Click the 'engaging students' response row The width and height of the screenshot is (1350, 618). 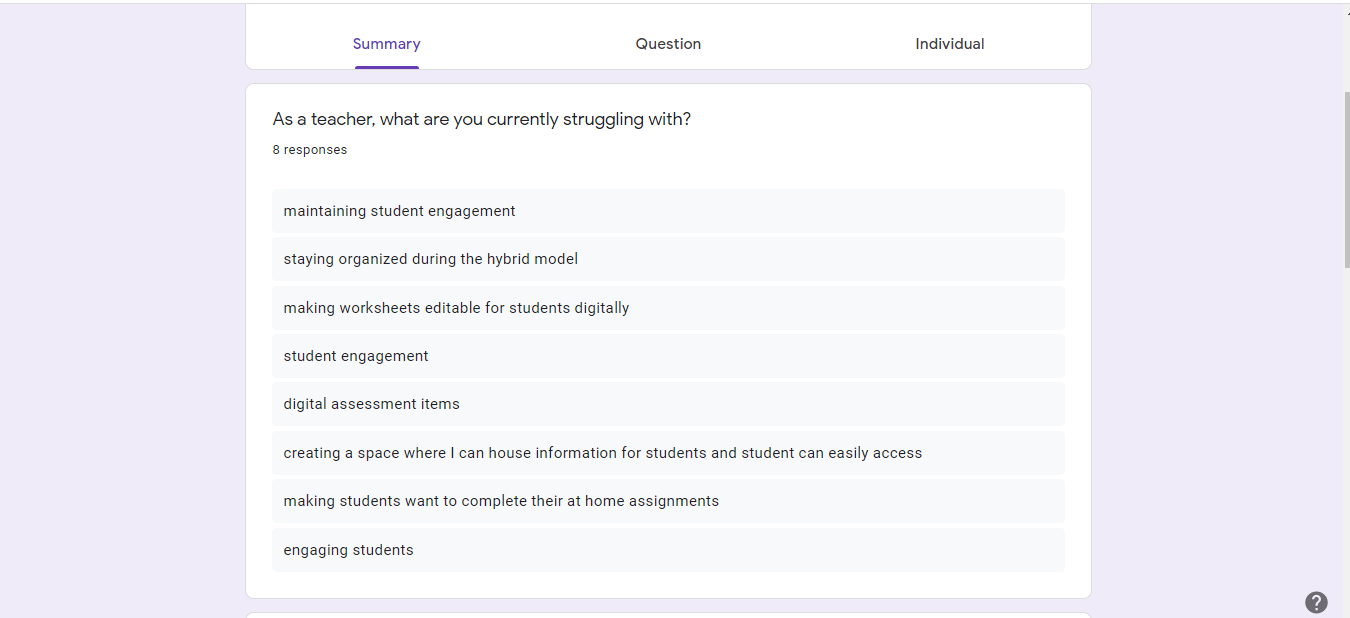tap(668, 550)
